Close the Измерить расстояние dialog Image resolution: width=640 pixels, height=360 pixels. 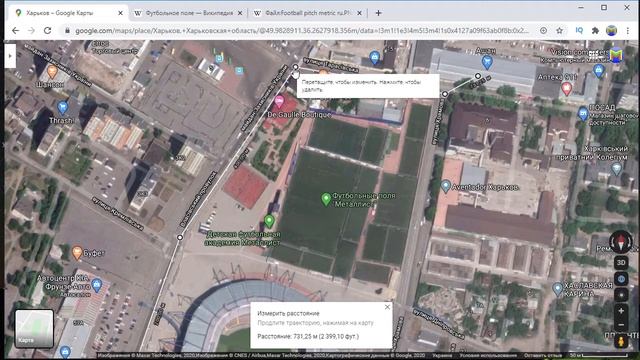(x=387, y=307)
